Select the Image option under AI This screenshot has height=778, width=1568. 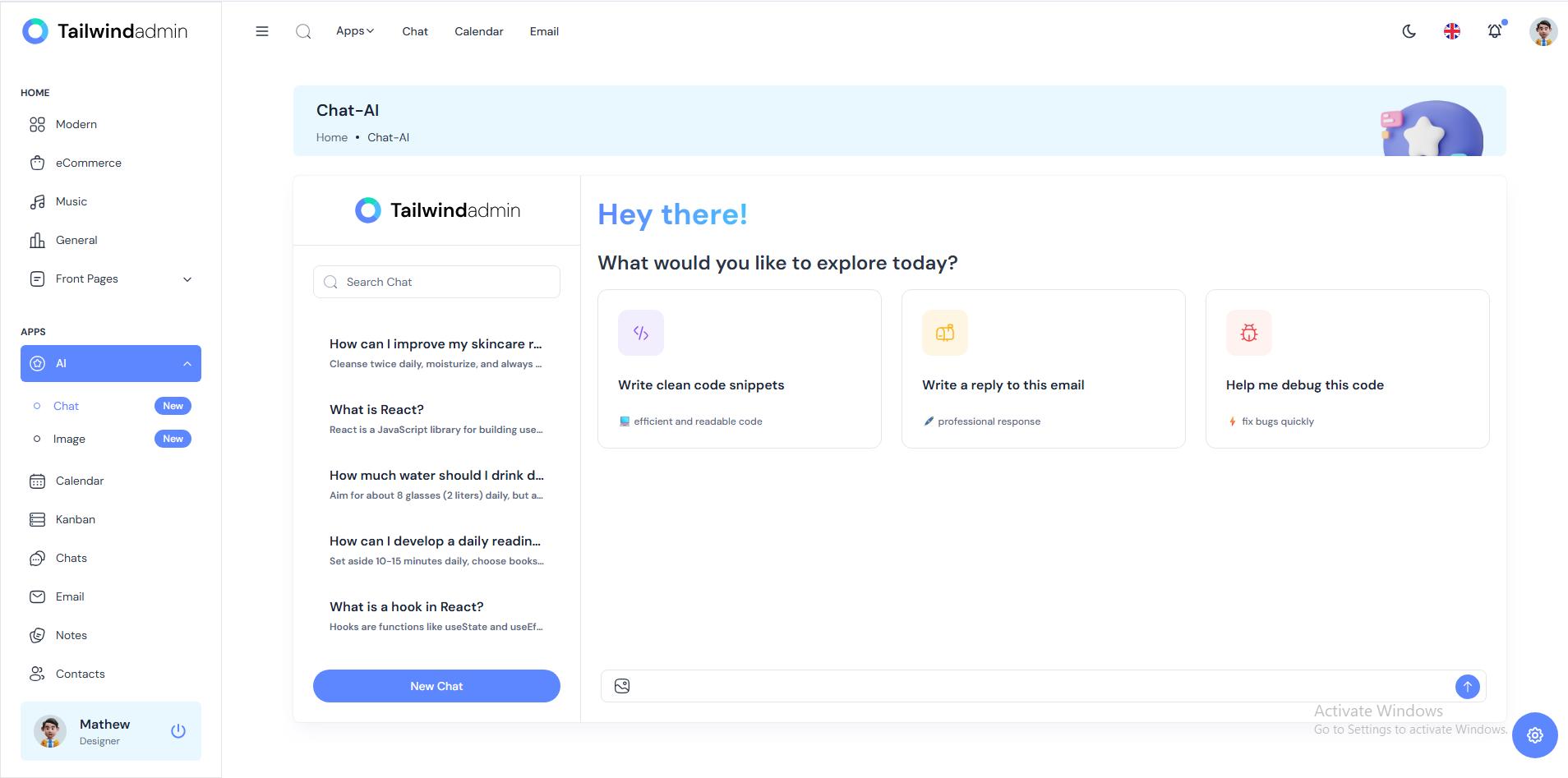click(69, 439)
